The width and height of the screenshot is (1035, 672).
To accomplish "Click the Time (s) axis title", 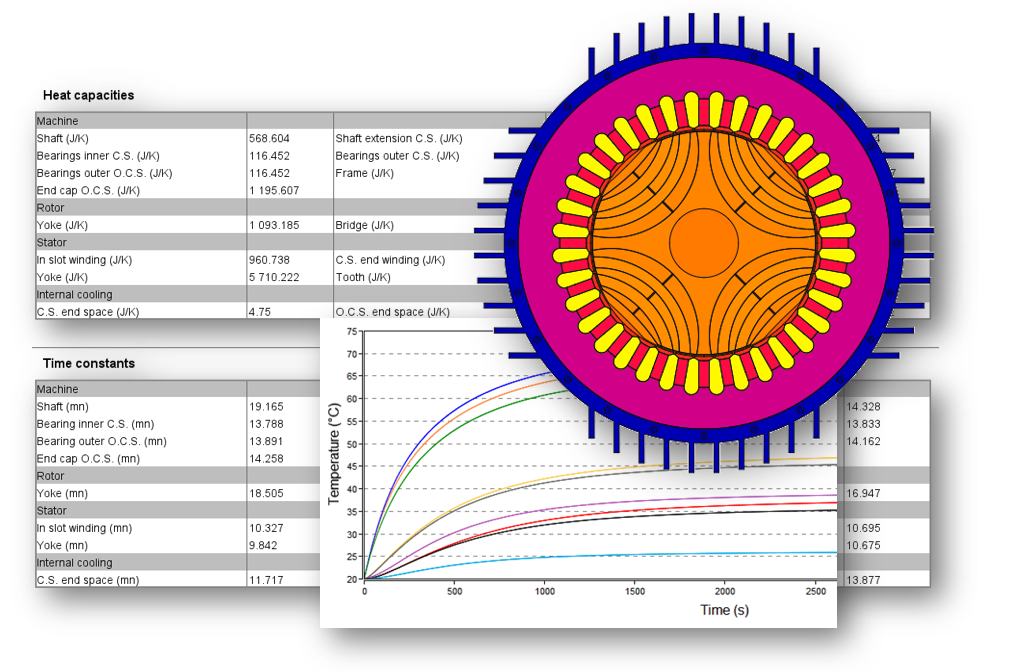I will 724,610.
